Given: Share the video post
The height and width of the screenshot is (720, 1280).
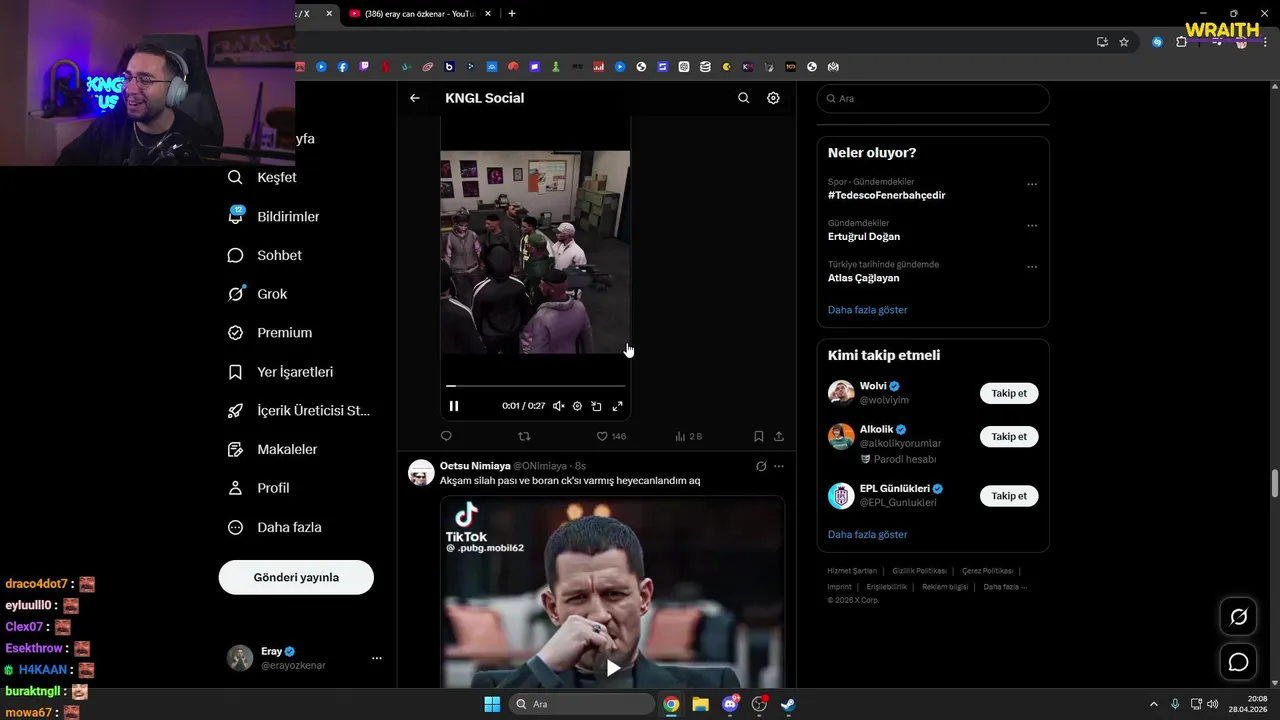Looking at the screenshot, I should (x=779, y=436).
